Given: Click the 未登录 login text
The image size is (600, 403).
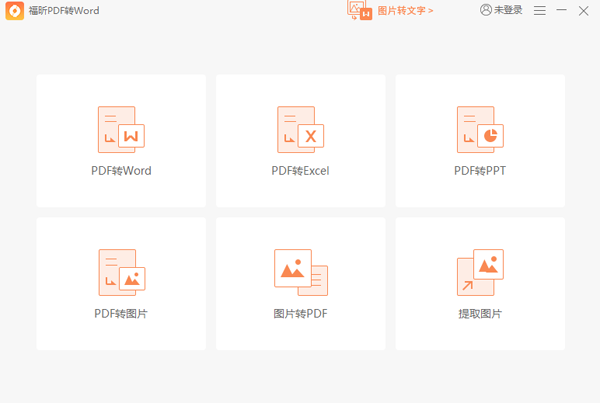Looking at the screenshot, I should 509,10.
